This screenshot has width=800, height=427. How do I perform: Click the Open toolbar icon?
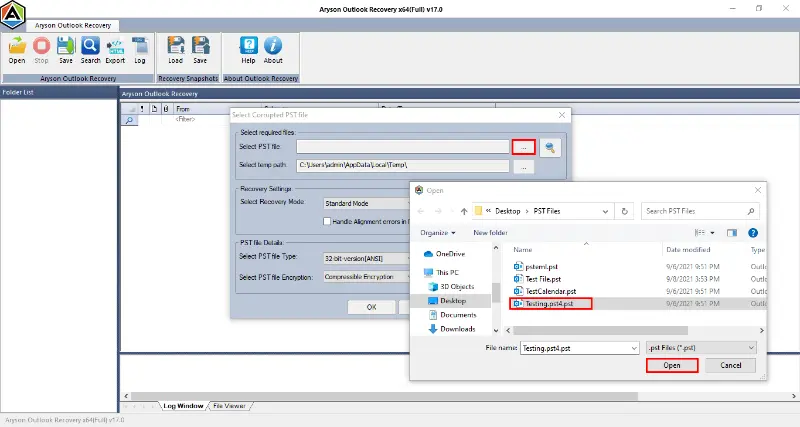17,50
